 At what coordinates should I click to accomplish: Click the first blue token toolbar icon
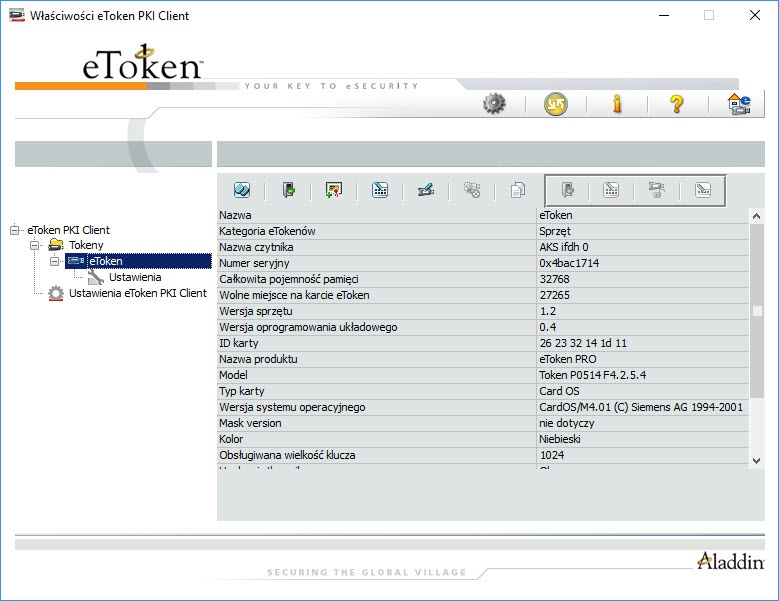[242, 190]
